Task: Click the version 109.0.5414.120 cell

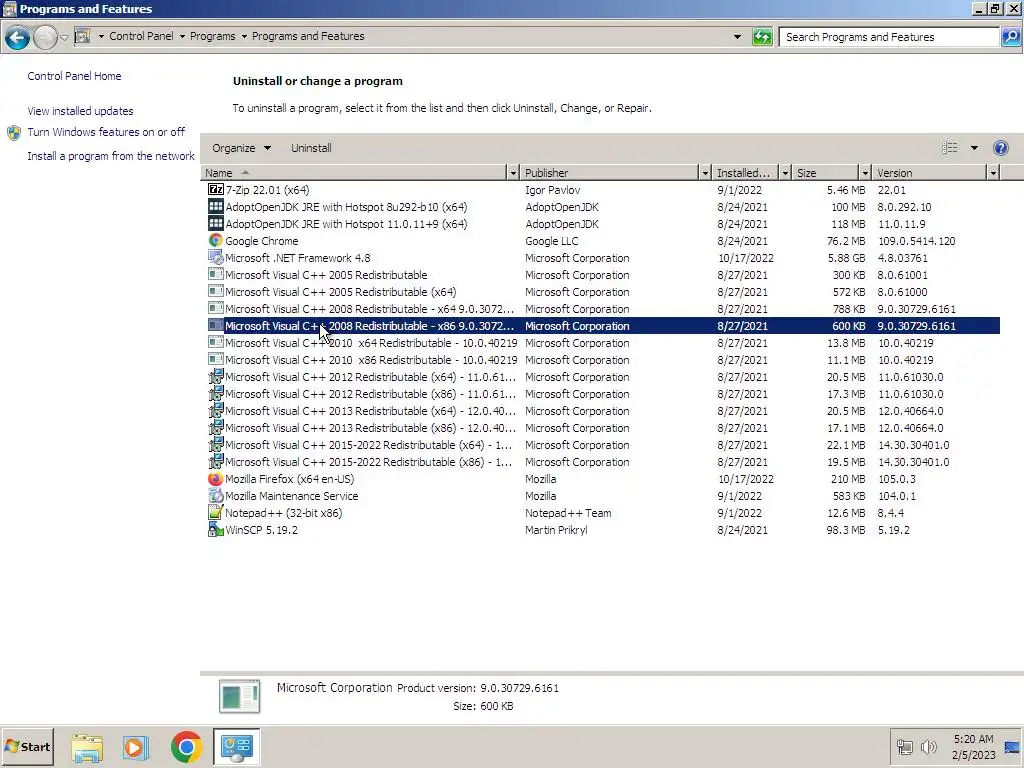Action: click(916, 241)
